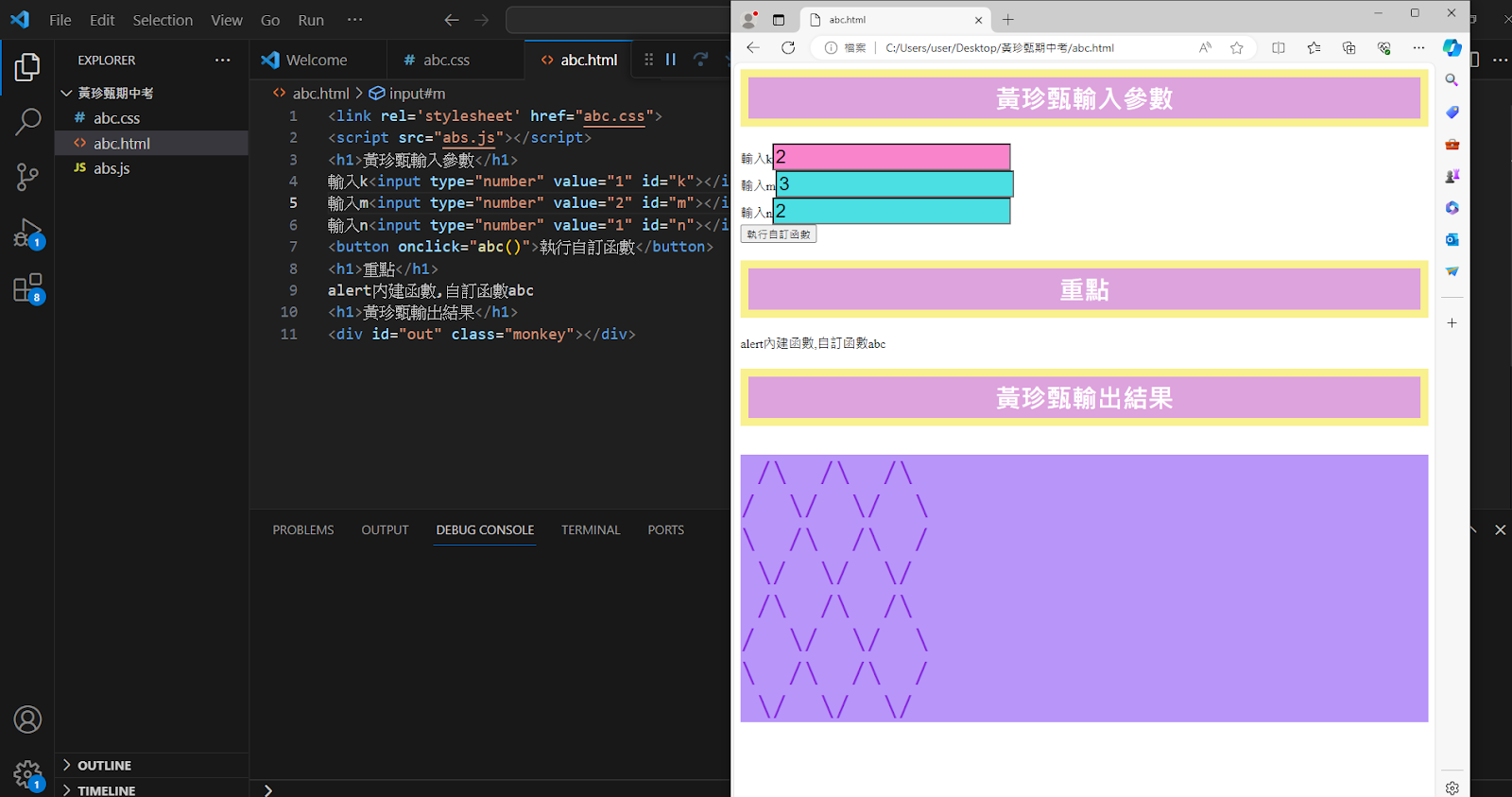
Task: Go forward in VS Code navigation
Action: click(x=482, y=20)
